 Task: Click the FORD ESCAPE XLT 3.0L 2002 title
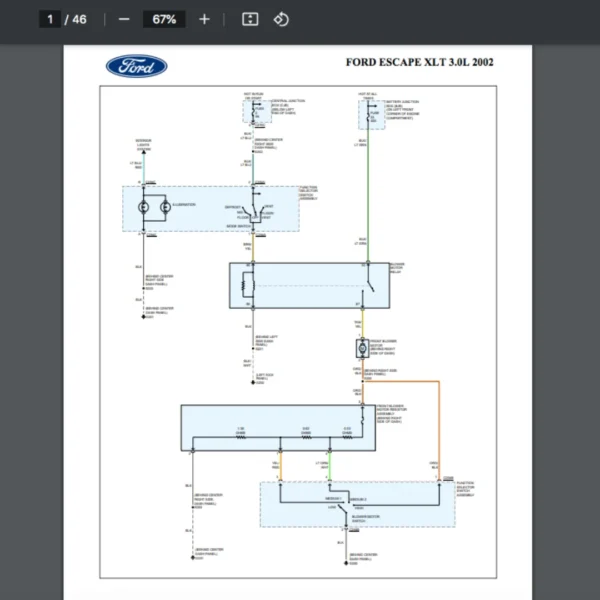coord(419,62)
